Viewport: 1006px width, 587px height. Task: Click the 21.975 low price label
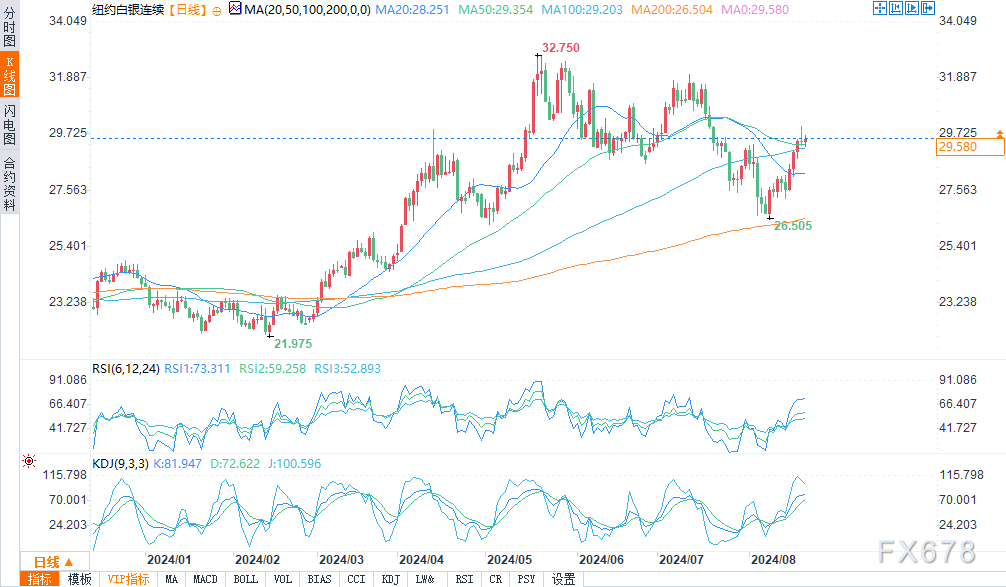293,344
